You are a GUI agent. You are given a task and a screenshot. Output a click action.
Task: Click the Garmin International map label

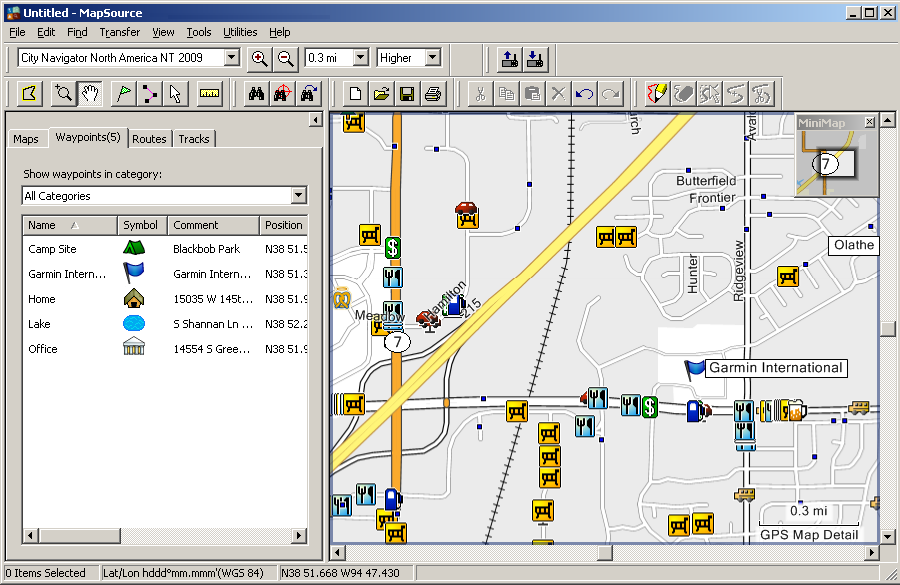click(775, 367)
